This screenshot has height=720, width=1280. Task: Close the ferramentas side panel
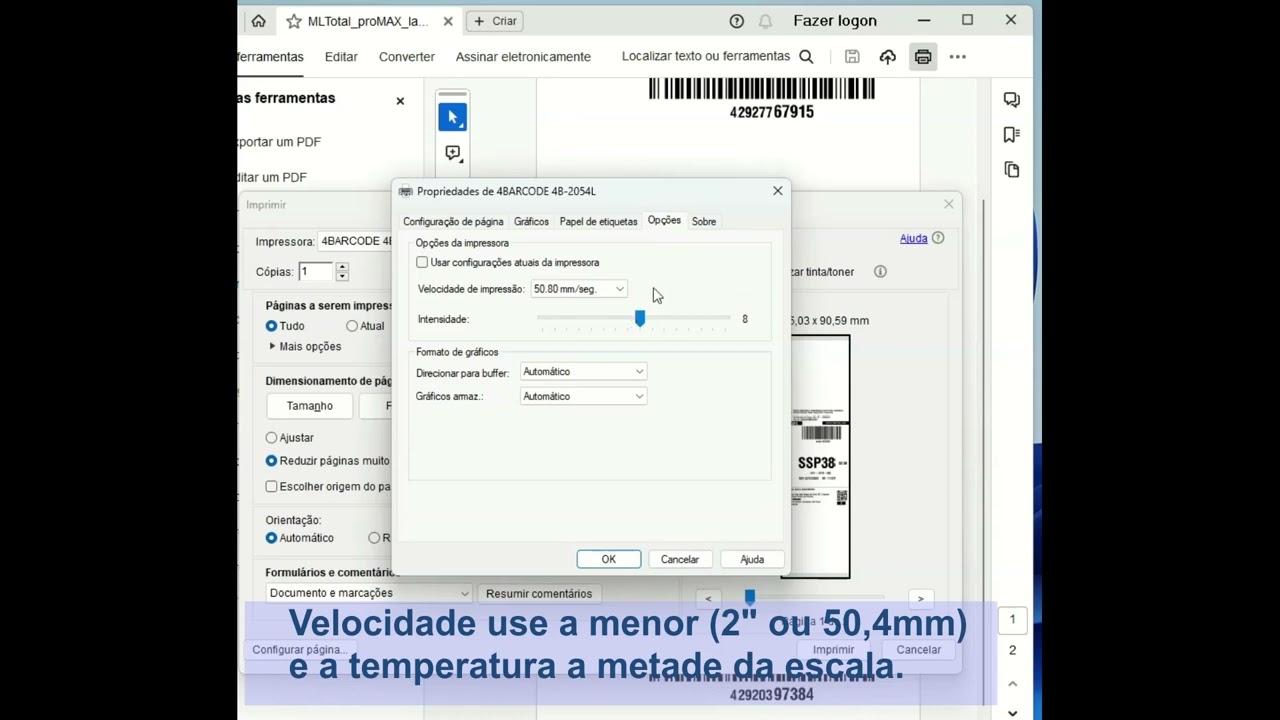pyautogui.click(x=400, y=101)
